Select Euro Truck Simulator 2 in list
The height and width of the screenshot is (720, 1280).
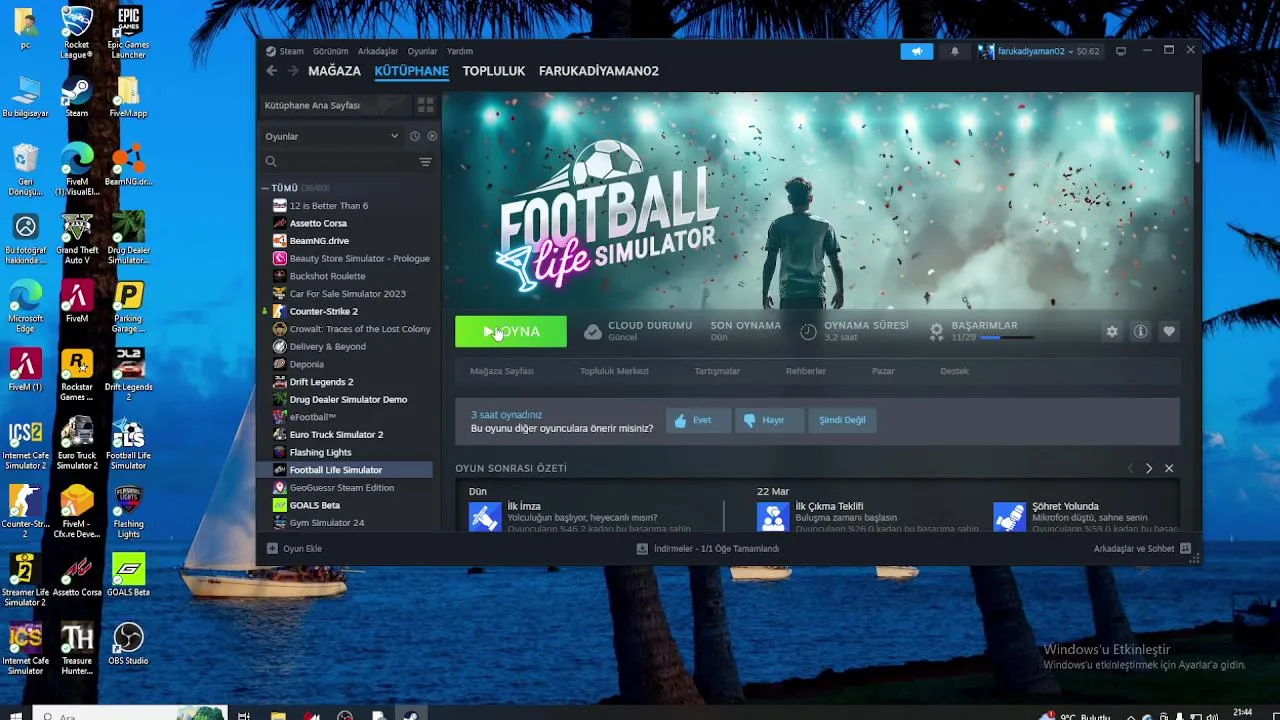tap(336, 435)
